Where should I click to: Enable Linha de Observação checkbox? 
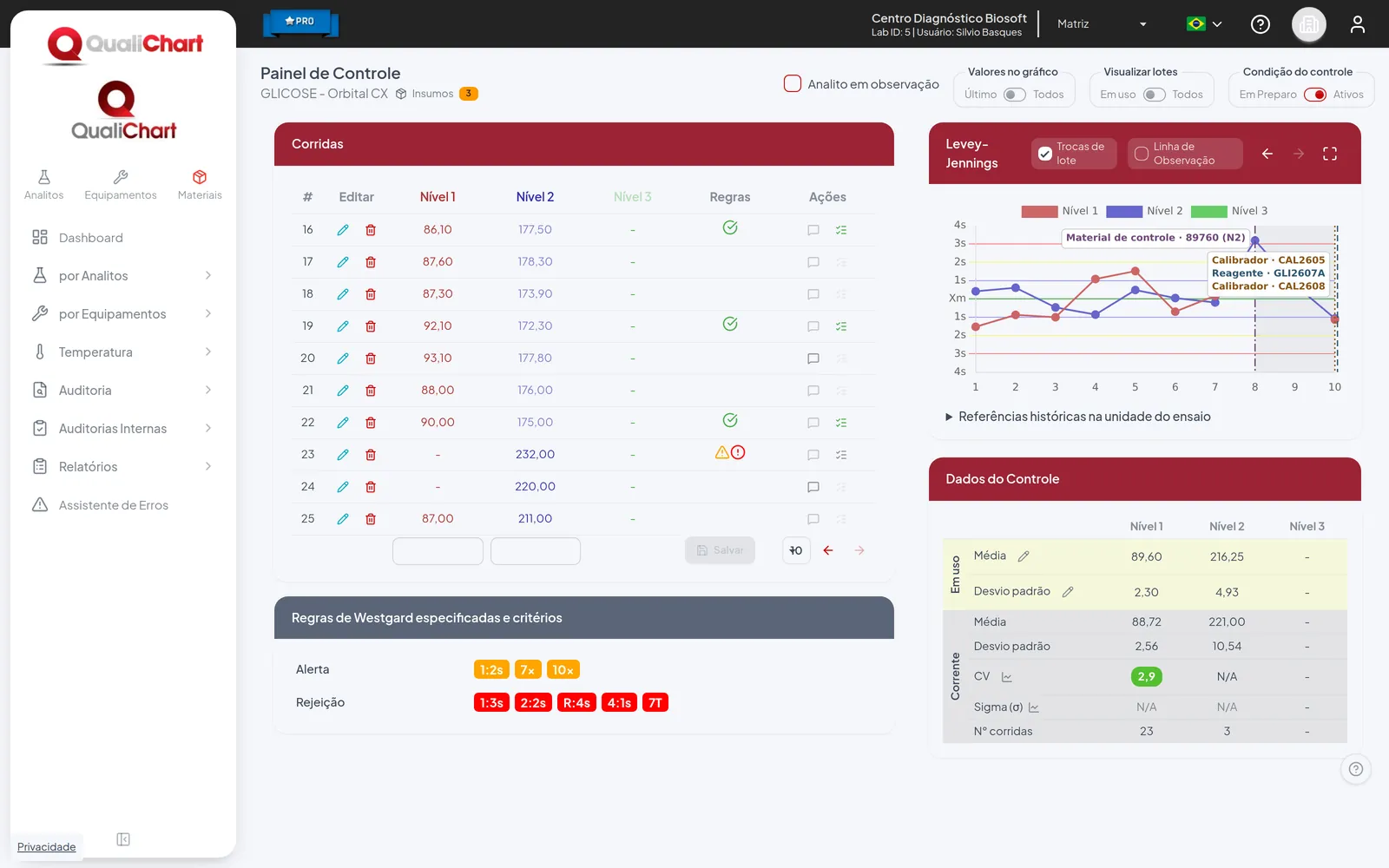point(1142,154)
